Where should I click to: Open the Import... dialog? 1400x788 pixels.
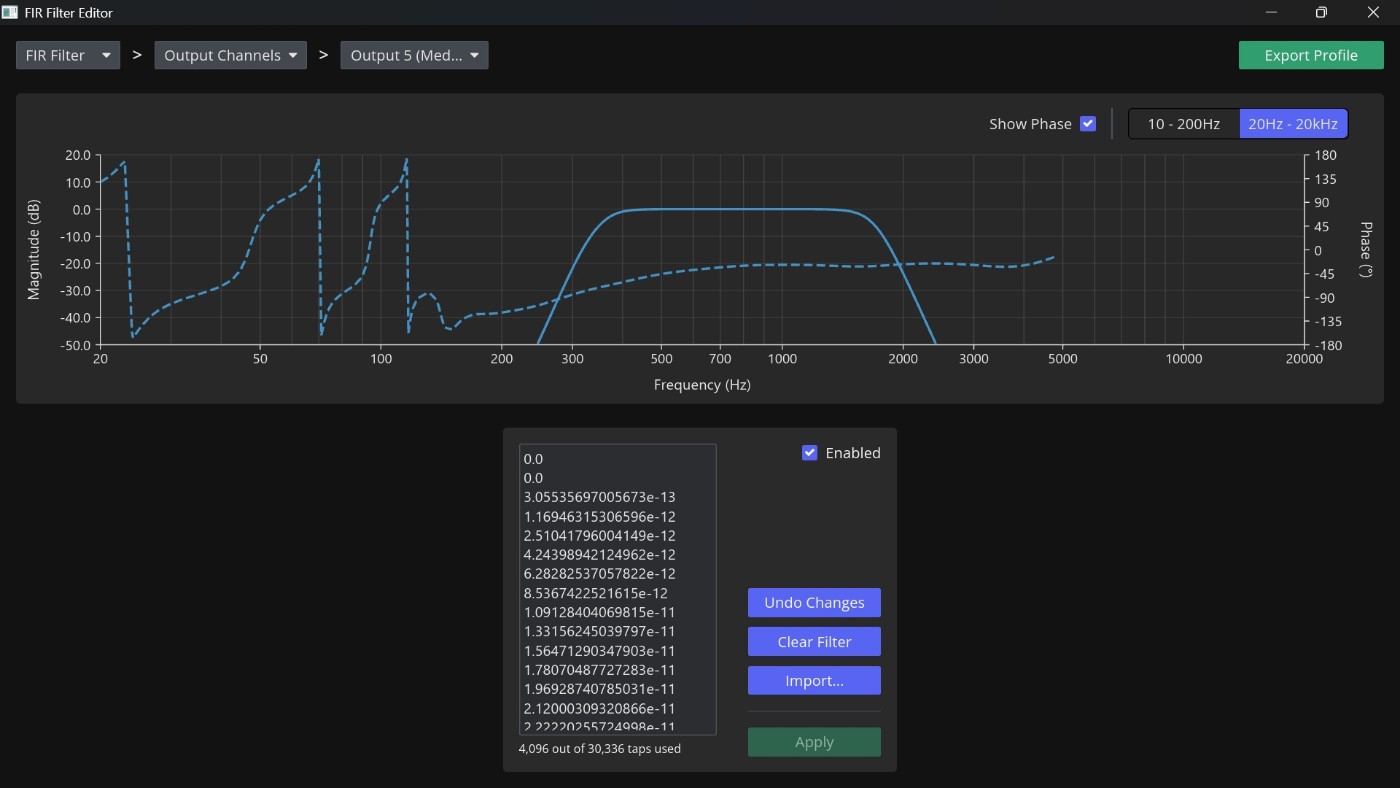tap(814, 681)
